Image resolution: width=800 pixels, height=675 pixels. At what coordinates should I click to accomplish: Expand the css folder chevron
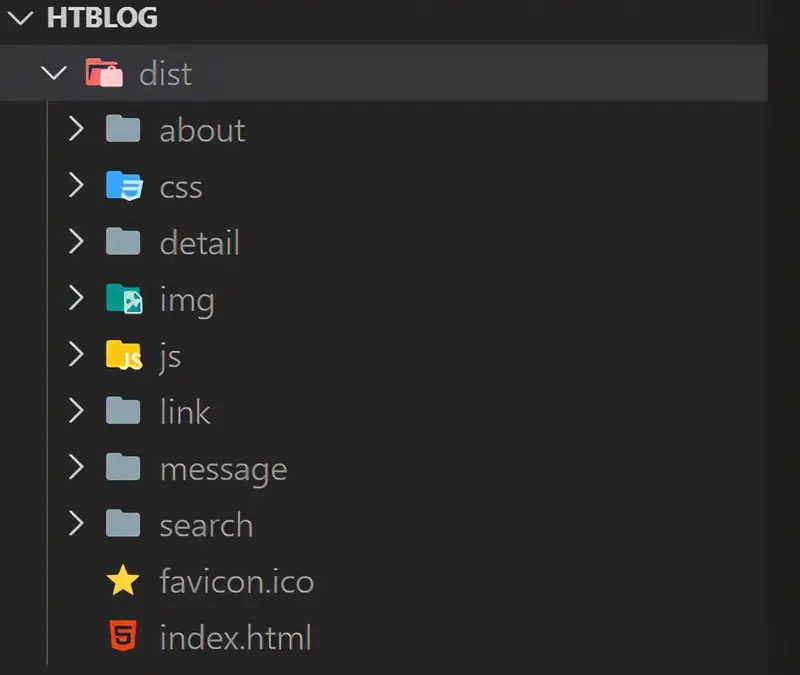tap(75, 186)
